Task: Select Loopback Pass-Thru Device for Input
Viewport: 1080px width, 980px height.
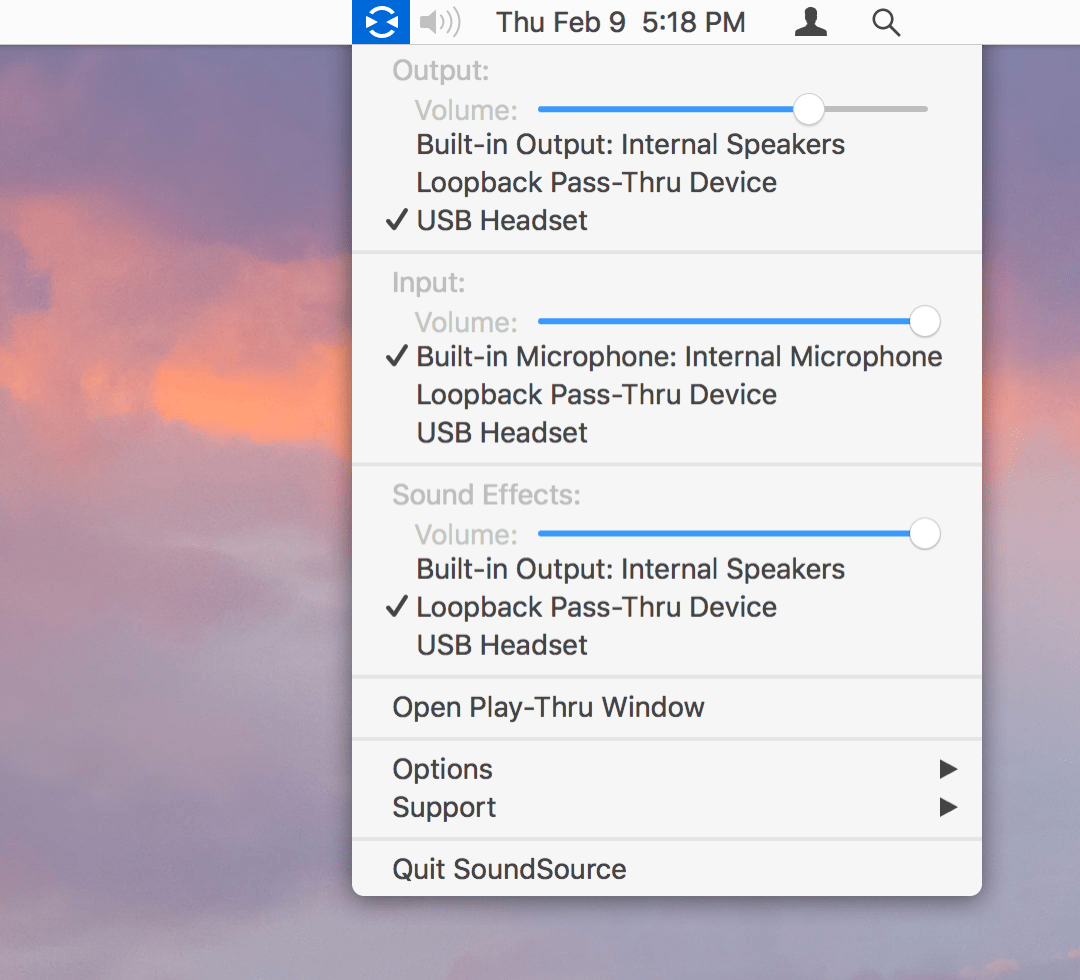Action: [667, 395]
